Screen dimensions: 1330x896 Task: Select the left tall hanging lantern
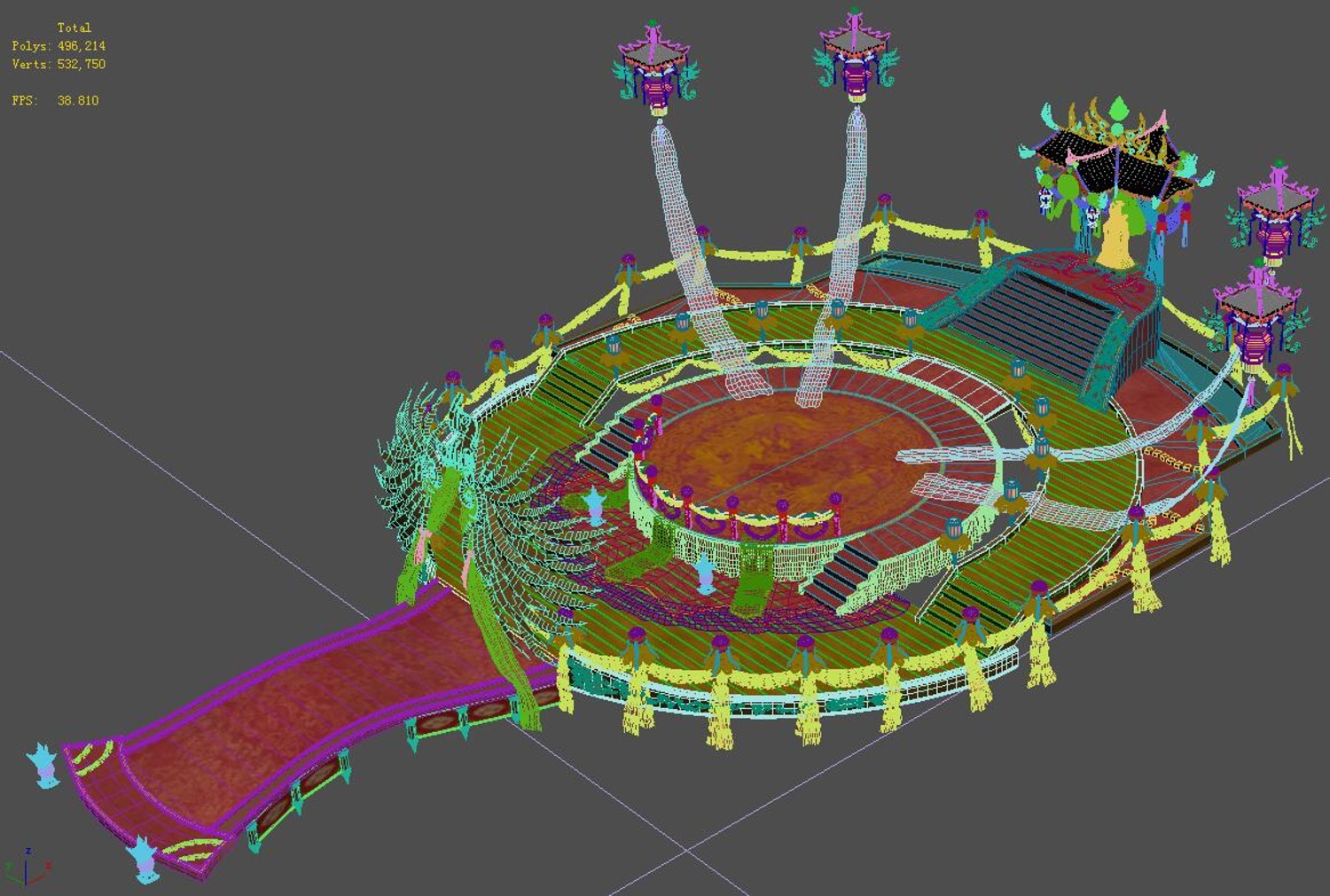(656, 69)
